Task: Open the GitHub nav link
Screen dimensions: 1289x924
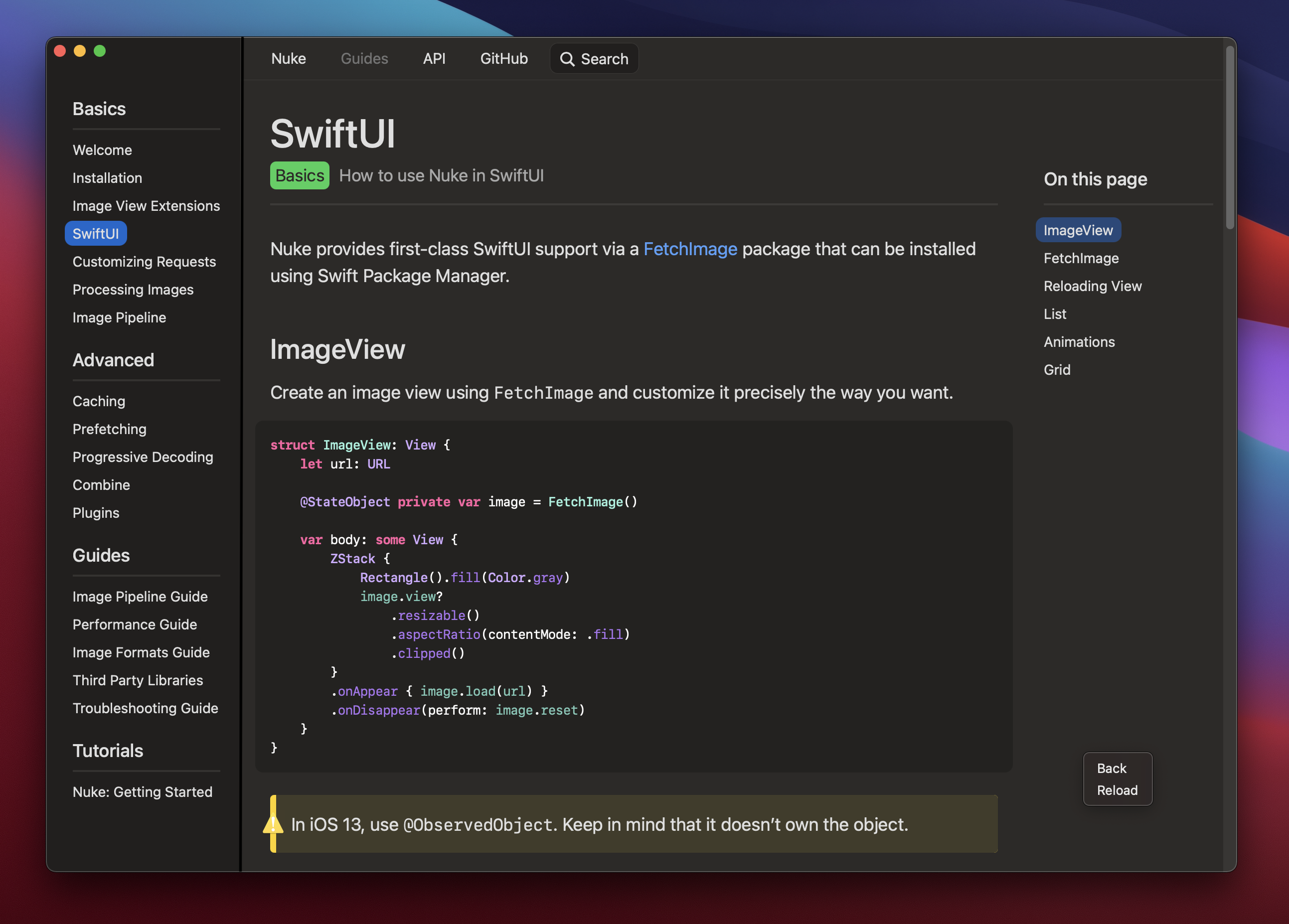Action: pyautogui.click(x=504, y=58)
